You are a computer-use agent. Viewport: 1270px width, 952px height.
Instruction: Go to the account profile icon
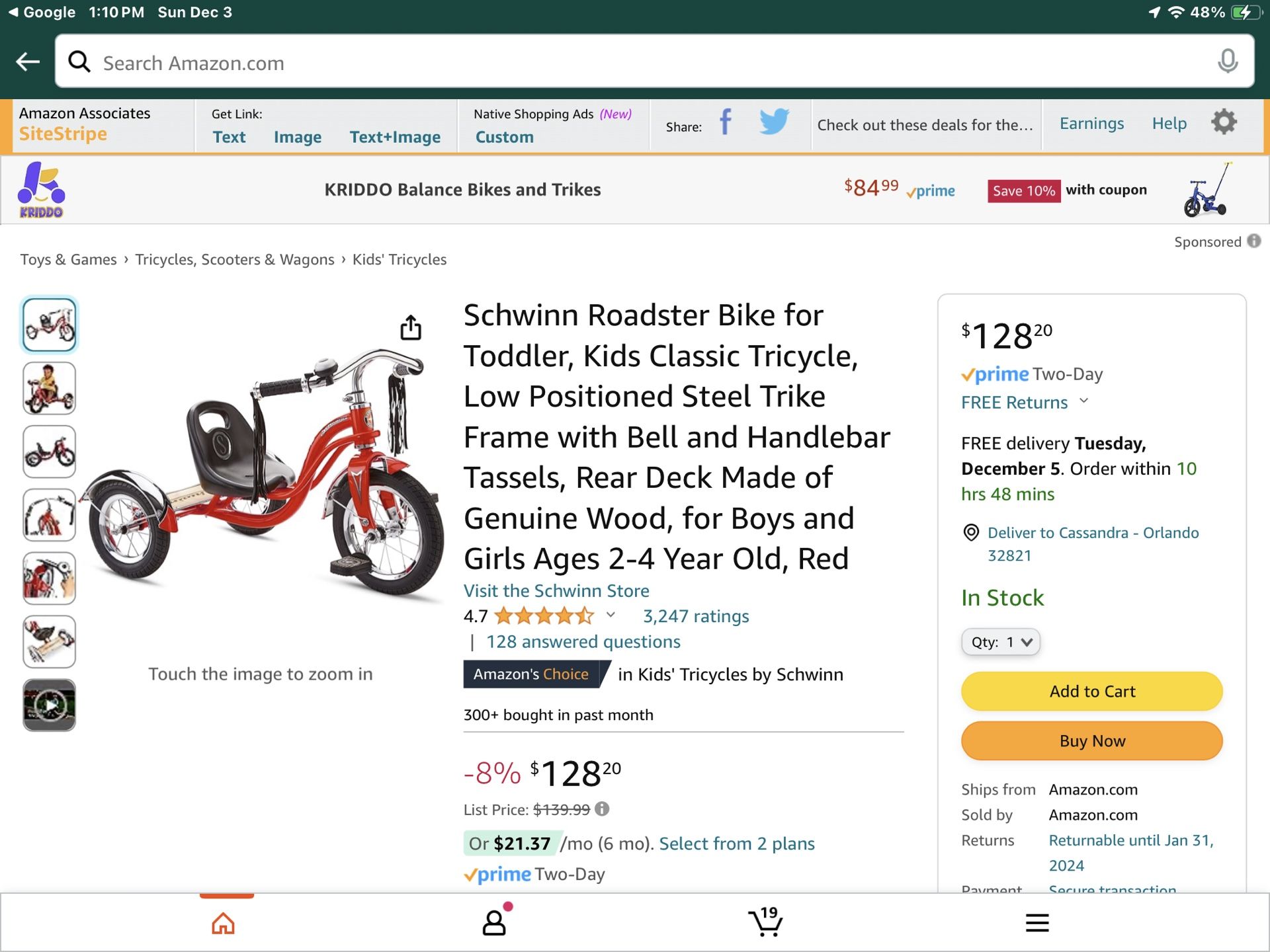495,922
